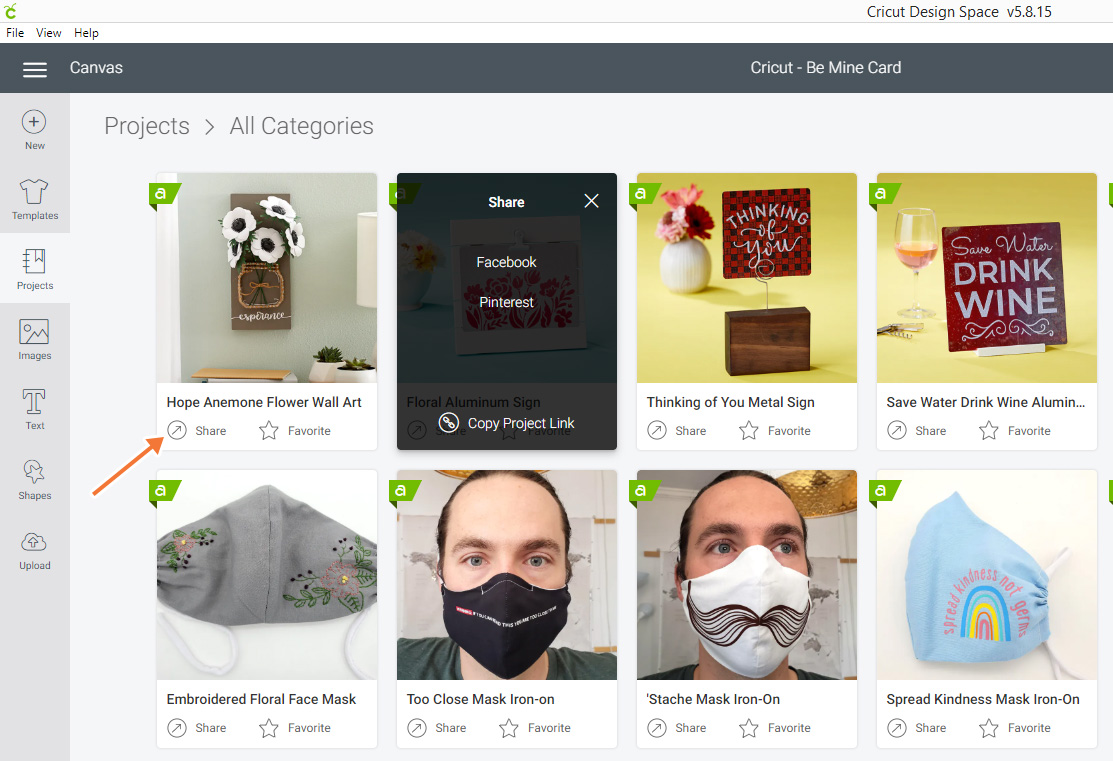This screenshot has width=1113, height=761.
Task: Share arrow icon under Save Water Drink Wine
Action: (x=897, y=430)
